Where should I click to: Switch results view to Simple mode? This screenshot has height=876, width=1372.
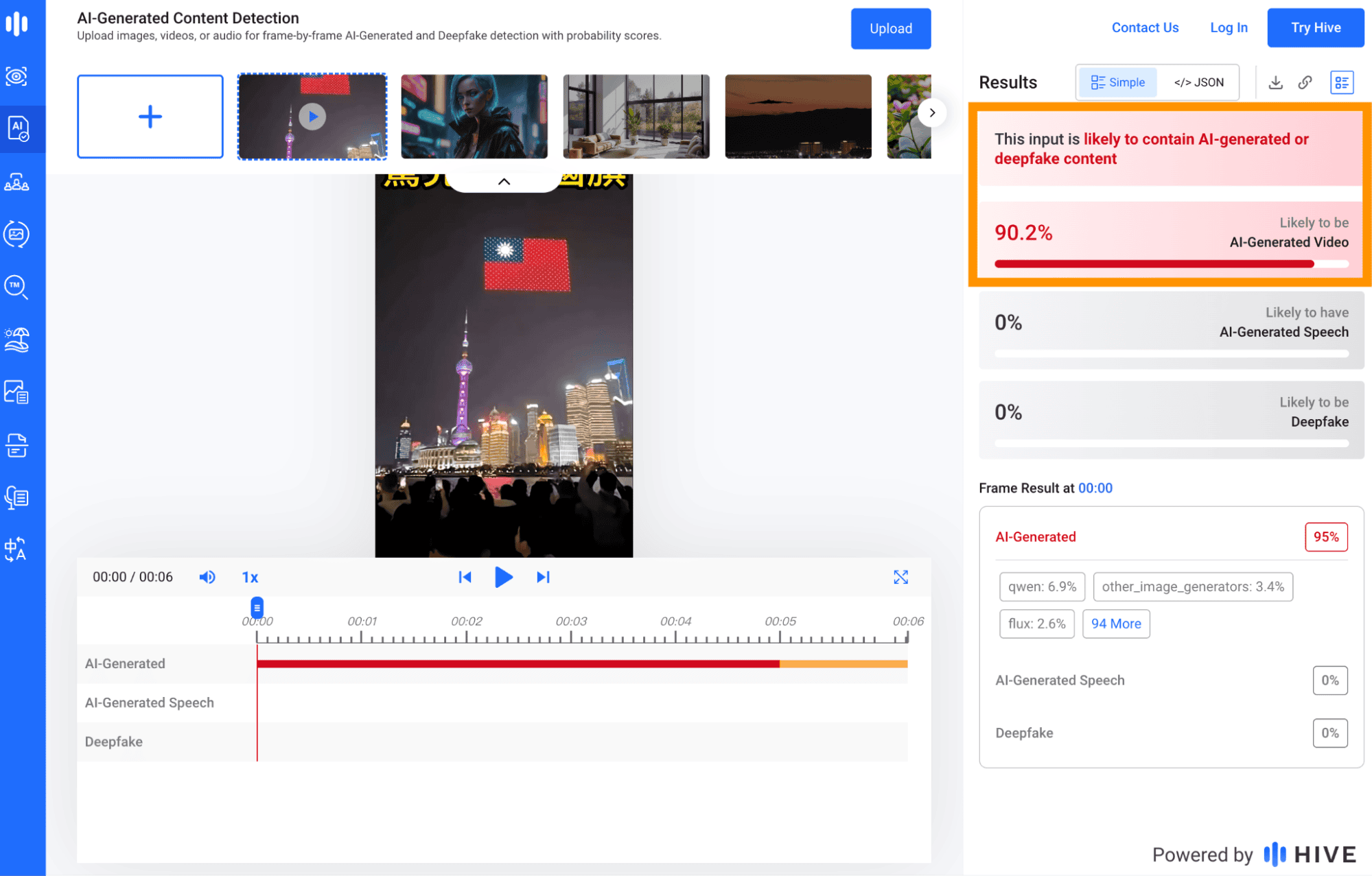point(1117,82)
